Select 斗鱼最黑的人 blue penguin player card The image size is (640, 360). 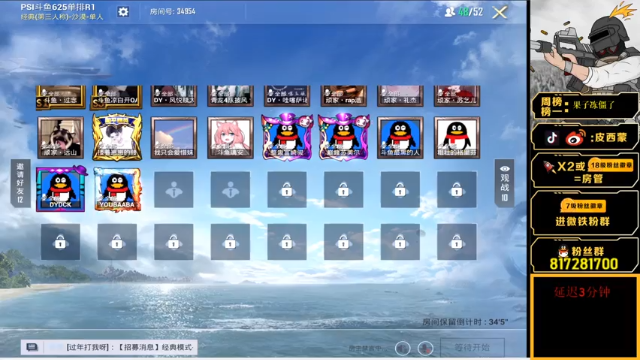[x=400, y=138]
